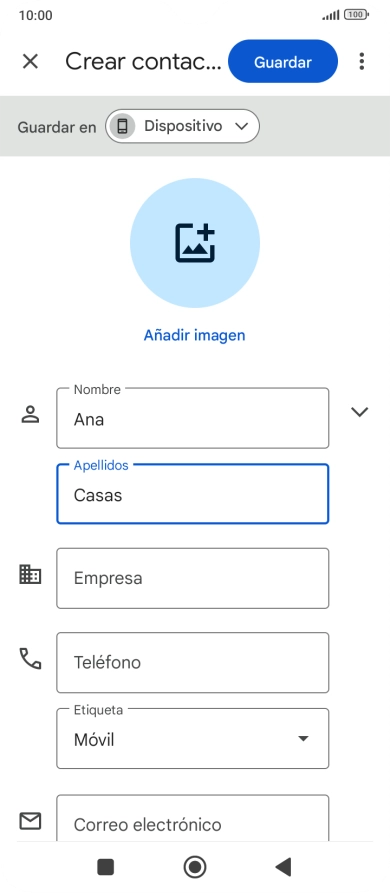Focus the Nombre field containing Ana
The height and width of the screenshot is (893, 390).
192,418
